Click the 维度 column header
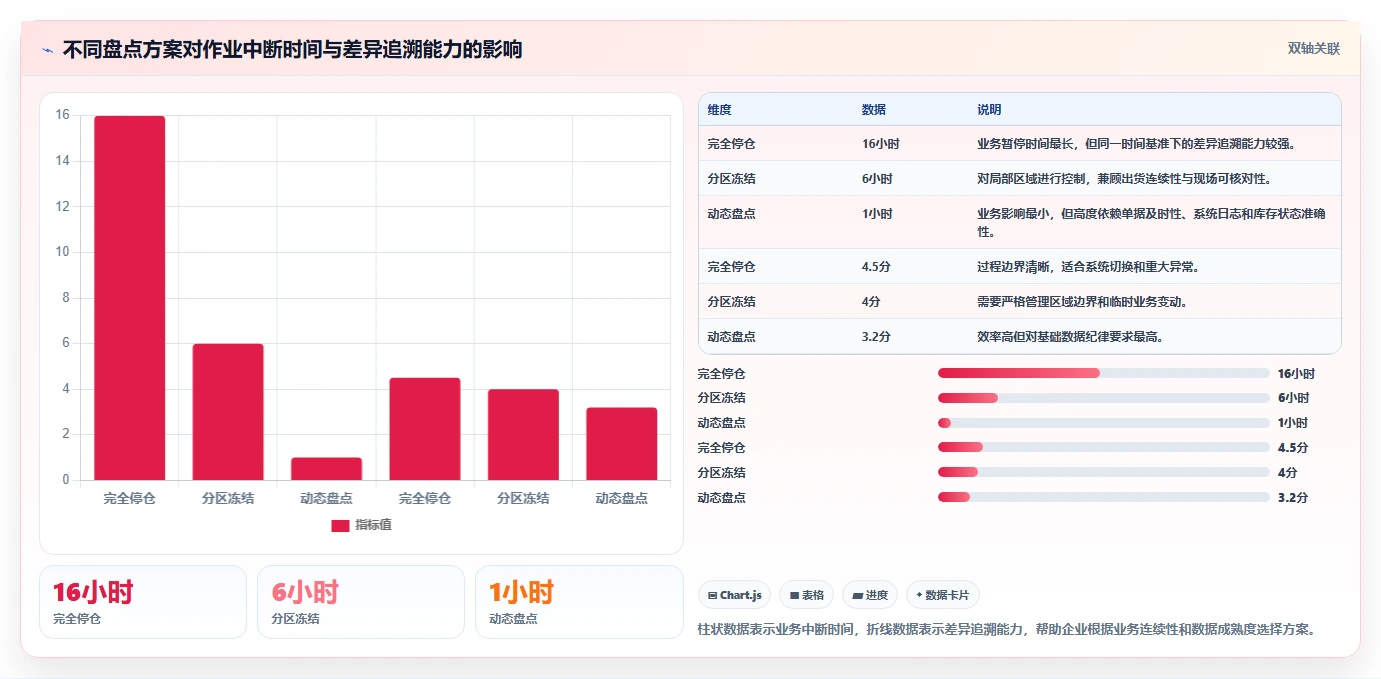 [719, 110]
